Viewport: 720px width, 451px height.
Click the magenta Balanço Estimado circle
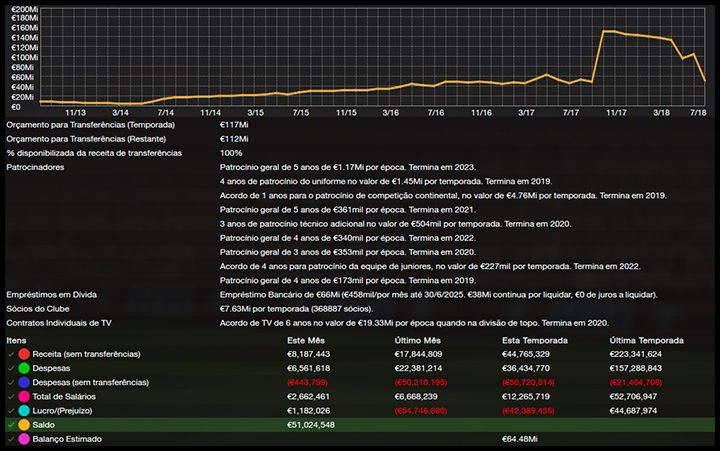tap(24, 439)
